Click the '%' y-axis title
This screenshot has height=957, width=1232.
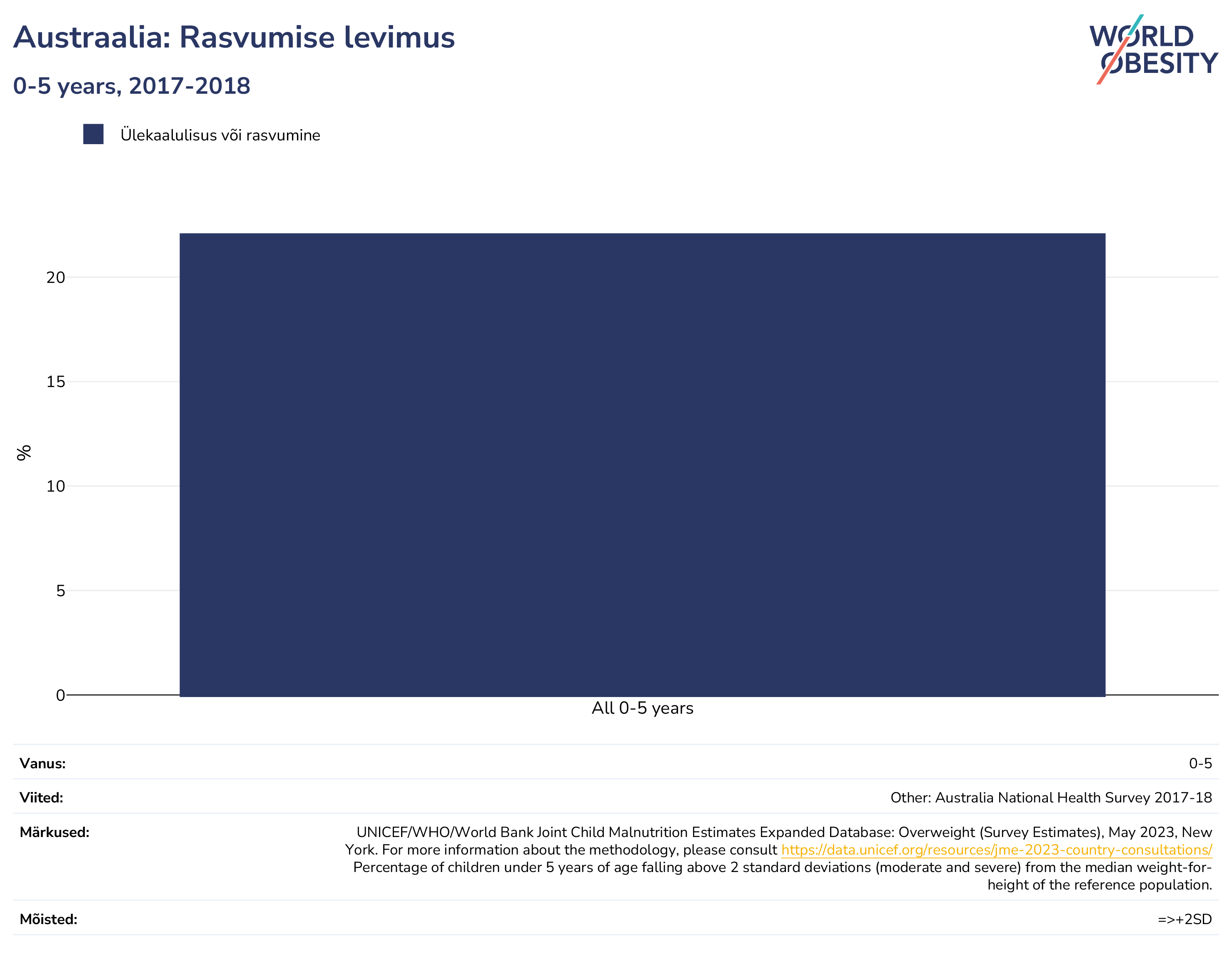24,452
